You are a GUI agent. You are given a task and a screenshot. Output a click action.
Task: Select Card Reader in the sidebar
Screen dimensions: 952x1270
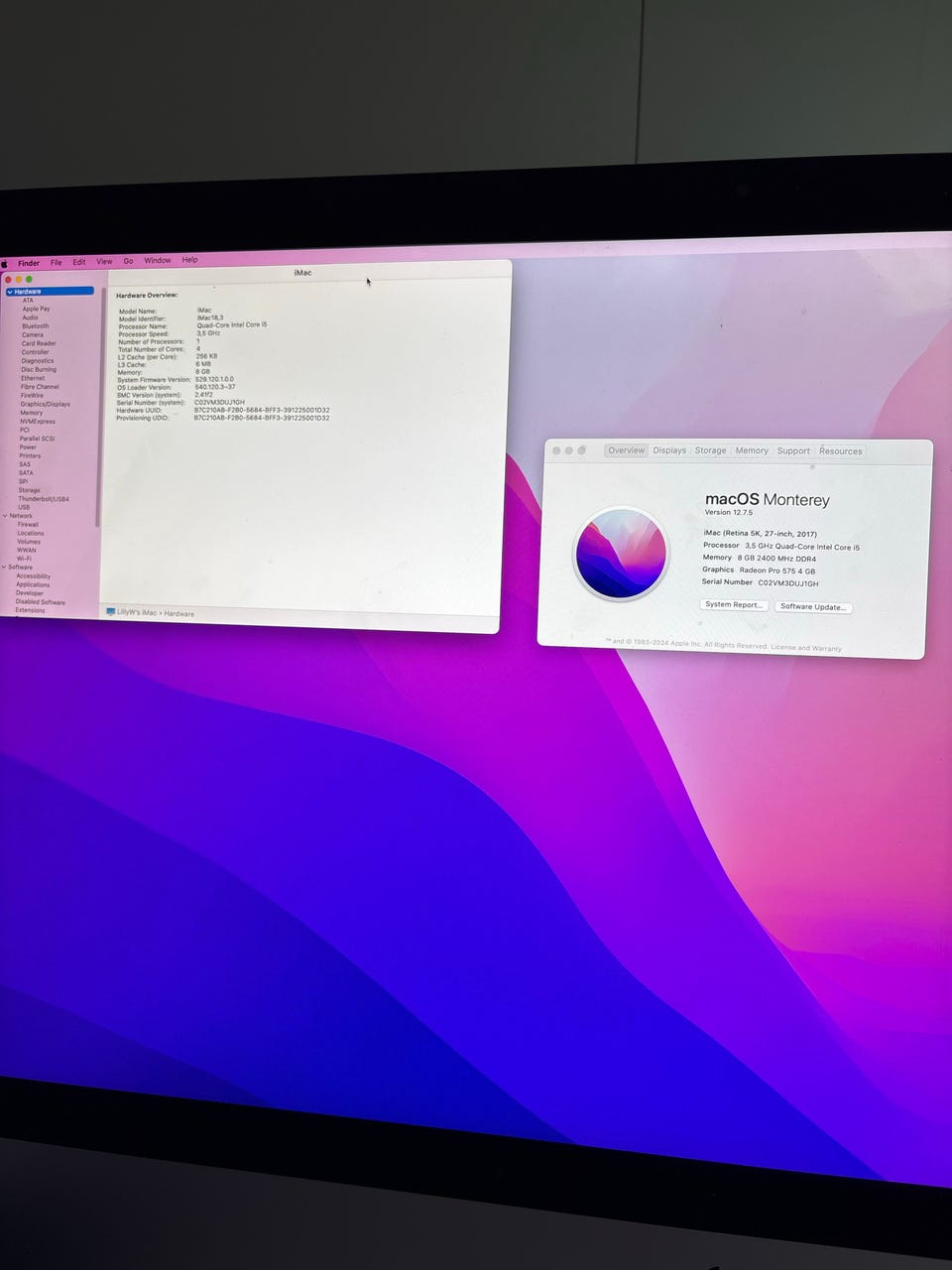(39, 343)
